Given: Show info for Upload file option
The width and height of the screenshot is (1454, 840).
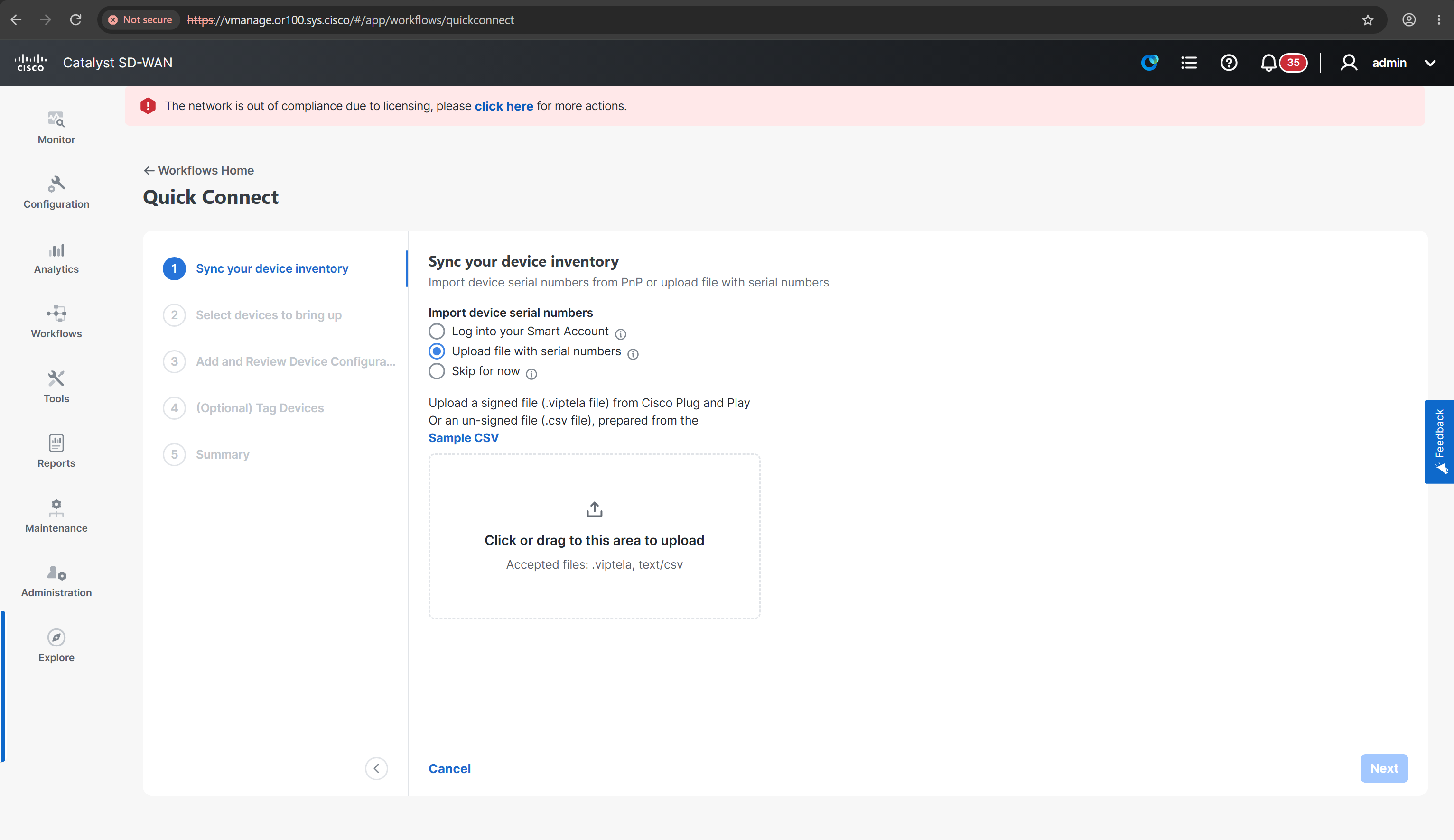Looking at the screenshot, I should (x=633, y=354).
